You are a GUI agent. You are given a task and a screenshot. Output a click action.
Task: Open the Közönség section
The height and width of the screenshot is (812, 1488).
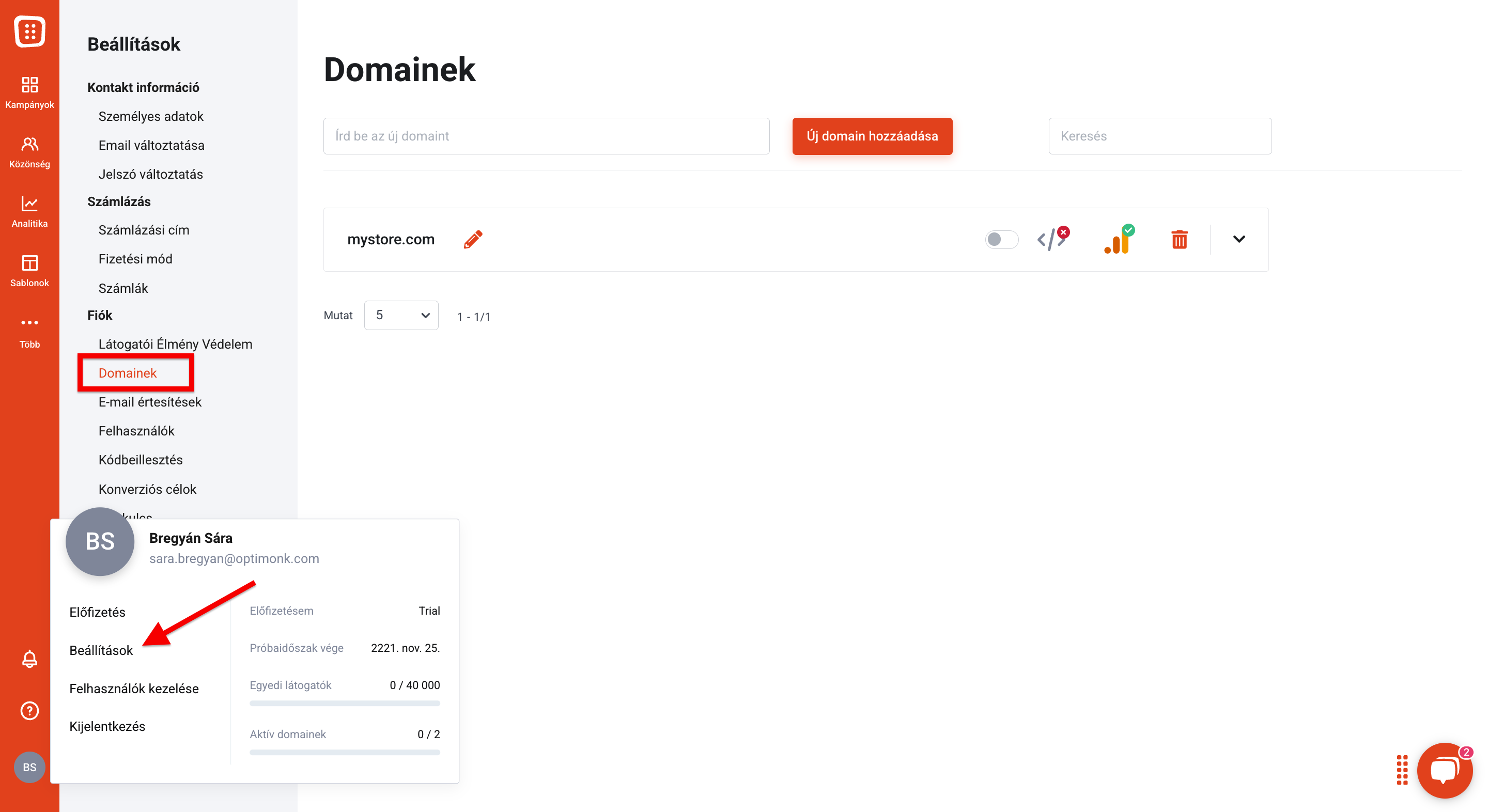tap(29, 152)
